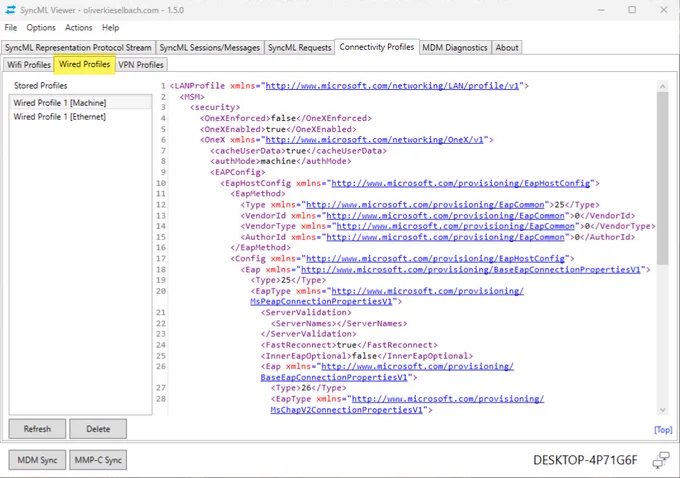Switch to SyncML Representation Protocol Stream tab
This screenshot has height=478, width=680.
[x=78, y=48]
